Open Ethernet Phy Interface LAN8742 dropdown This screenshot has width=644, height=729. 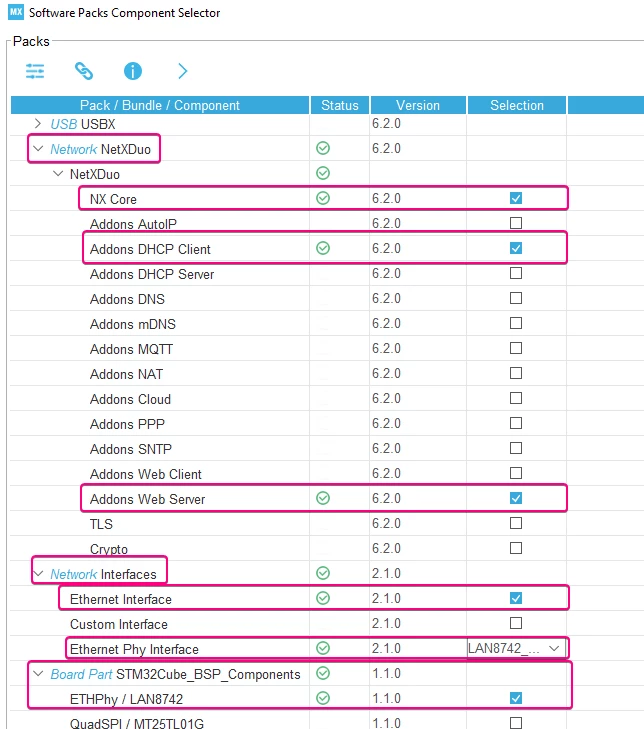click(x=517, y=648)
